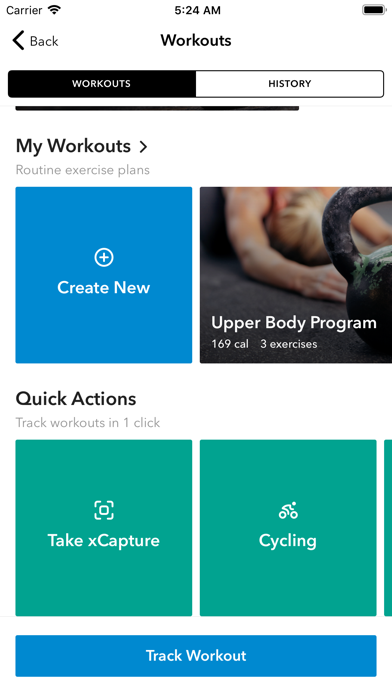The image size is (392, 696).
Task: Click the battery indicator icon
Action: (374, 10)
